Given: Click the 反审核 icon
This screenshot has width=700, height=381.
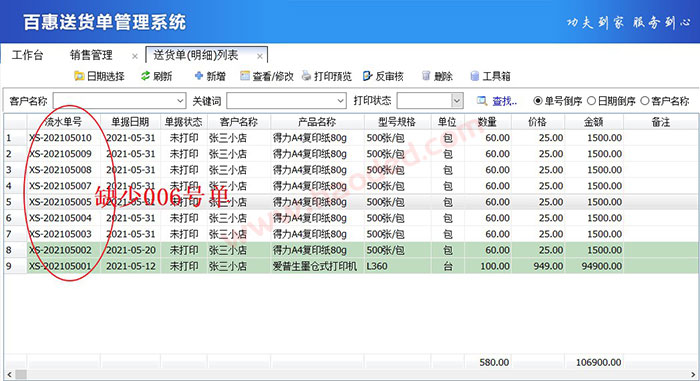Looking at the screenshot, I should [x=367, y=76].
